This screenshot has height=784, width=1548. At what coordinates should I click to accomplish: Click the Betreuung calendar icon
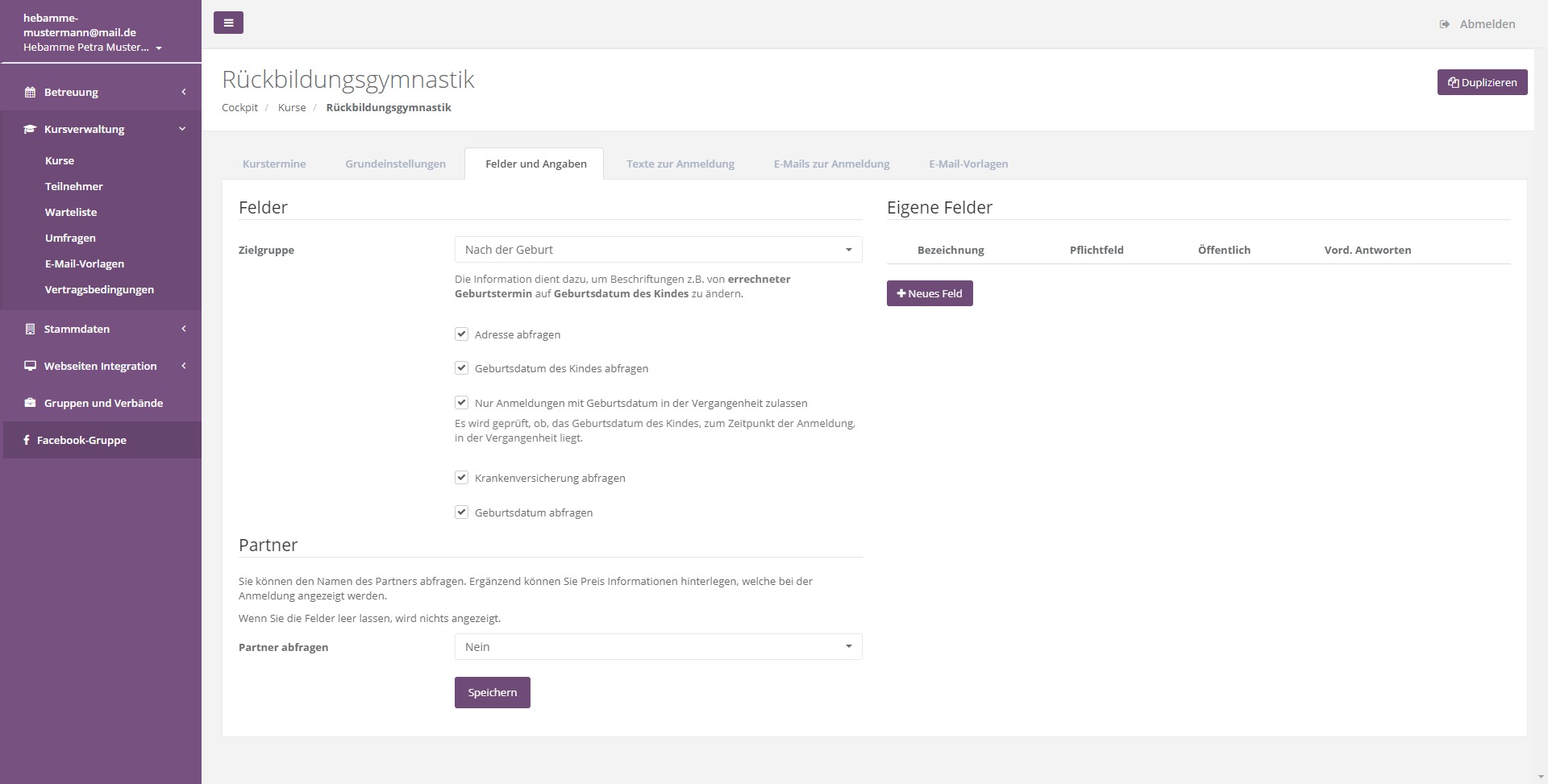30,92
